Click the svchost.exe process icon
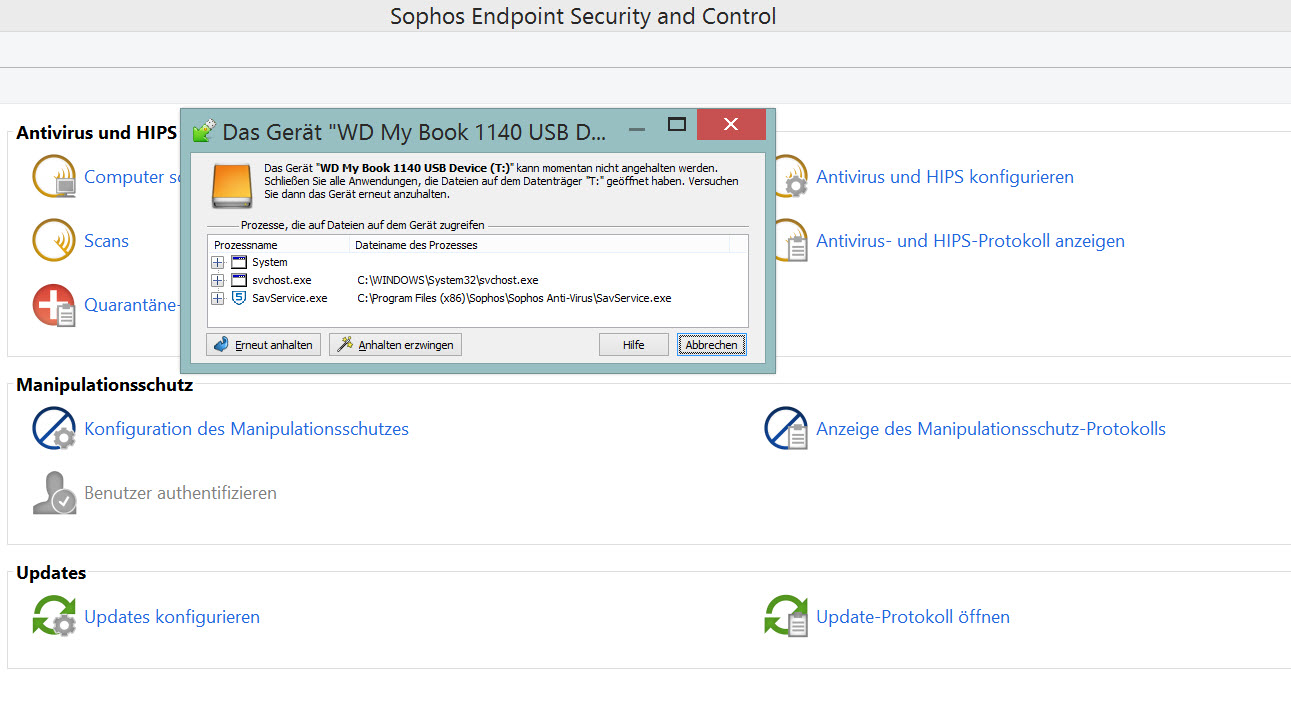This screenshot has height=715, width=1291. tap(238, 280)
